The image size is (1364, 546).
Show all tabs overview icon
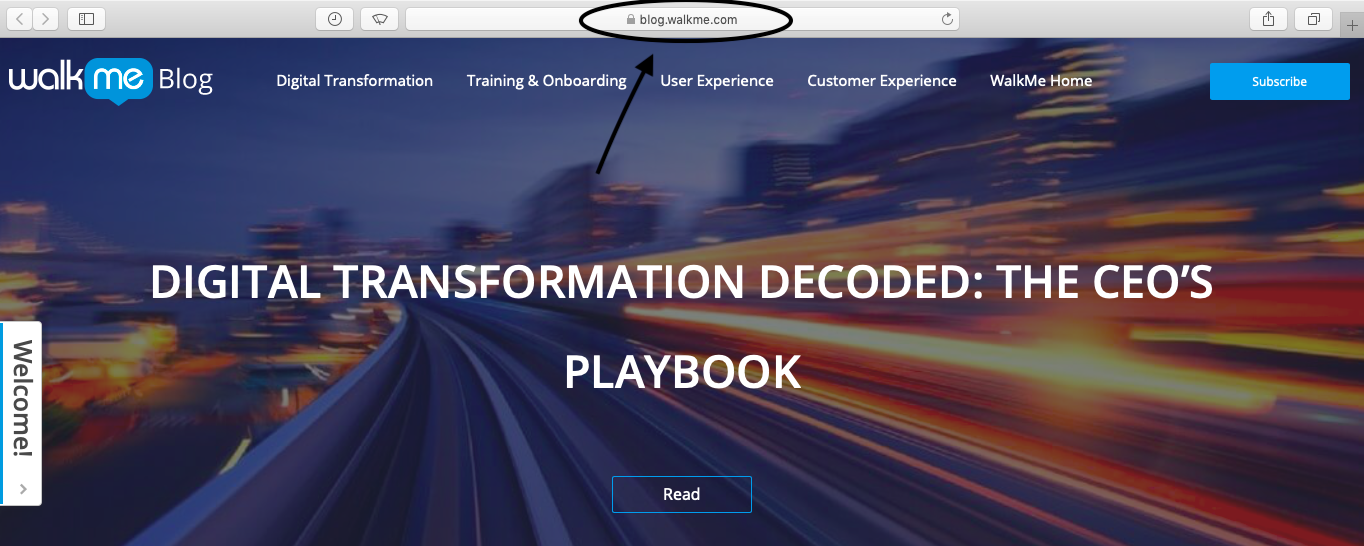click(x=1314, y=19)
